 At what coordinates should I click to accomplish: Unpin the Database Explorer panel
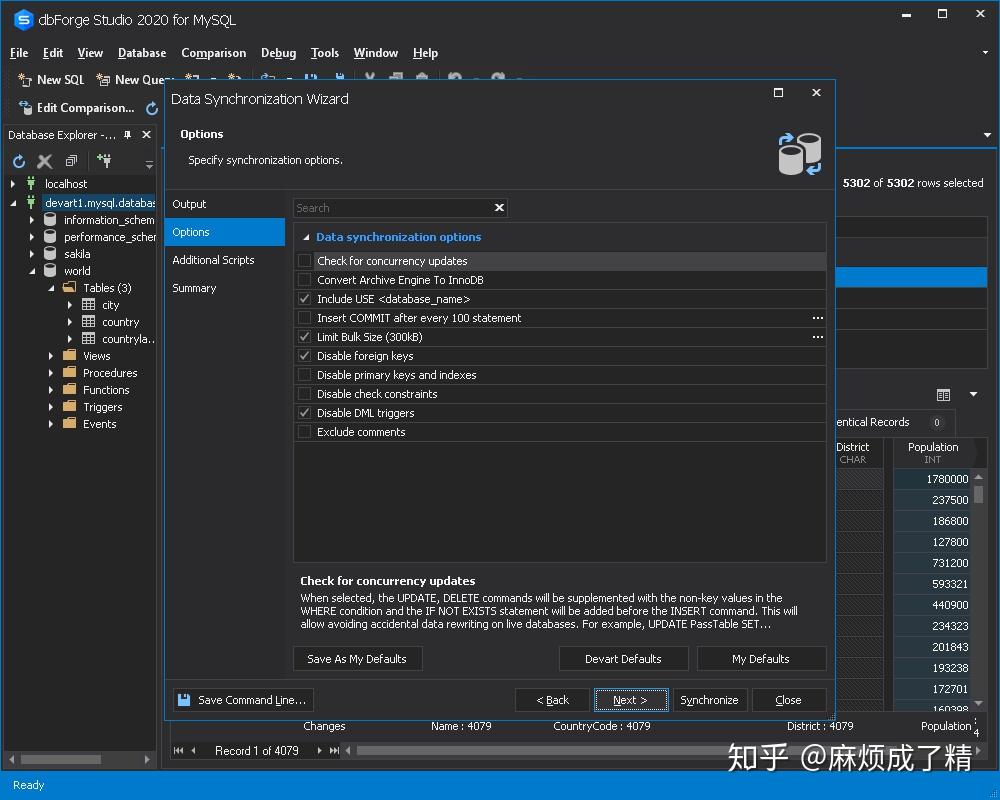pos(128,134)
